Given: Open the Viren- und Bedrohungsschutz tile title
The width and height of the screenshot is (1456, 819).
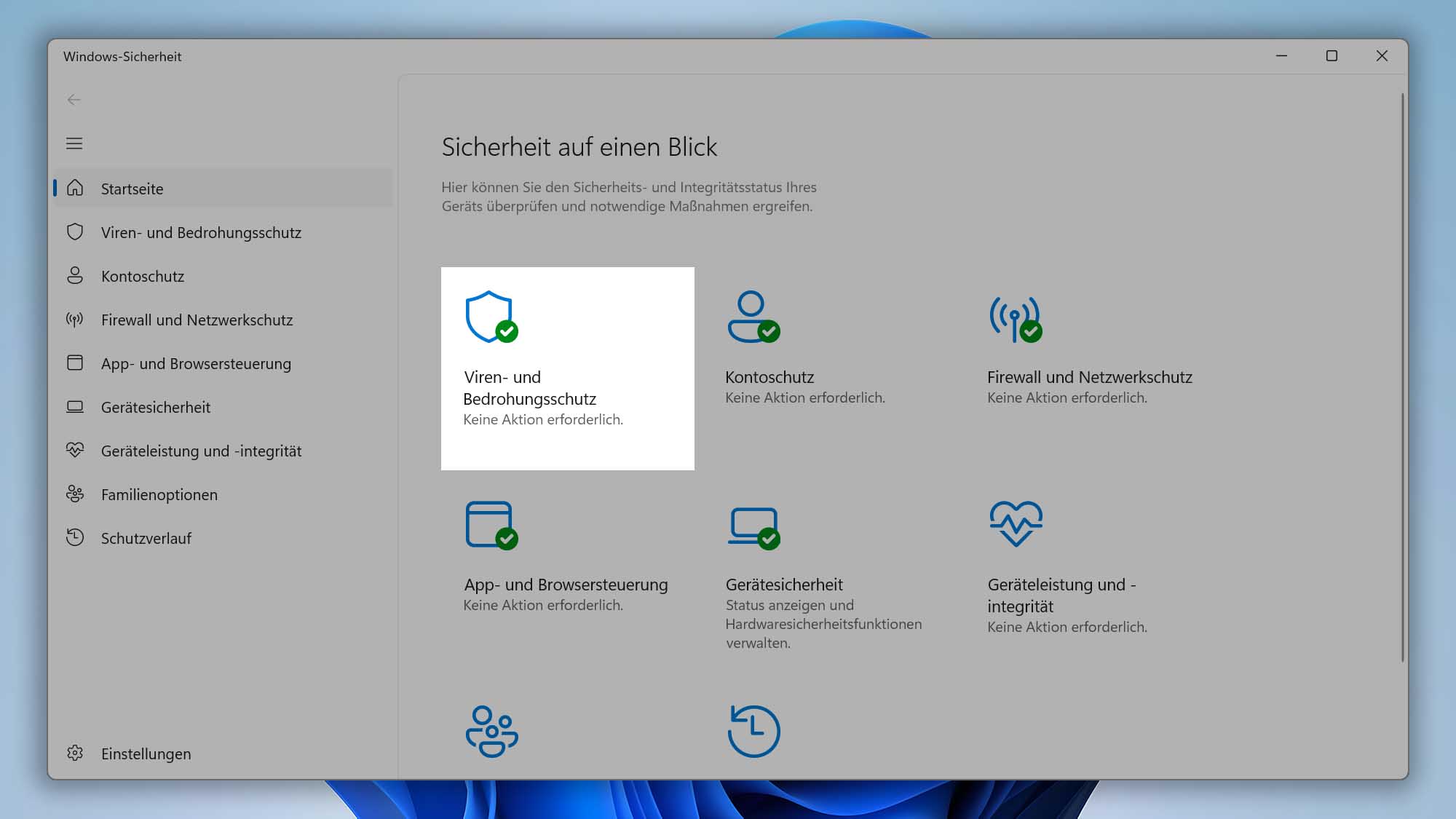Looking at the screenshot, I should (x=530, y=388).
